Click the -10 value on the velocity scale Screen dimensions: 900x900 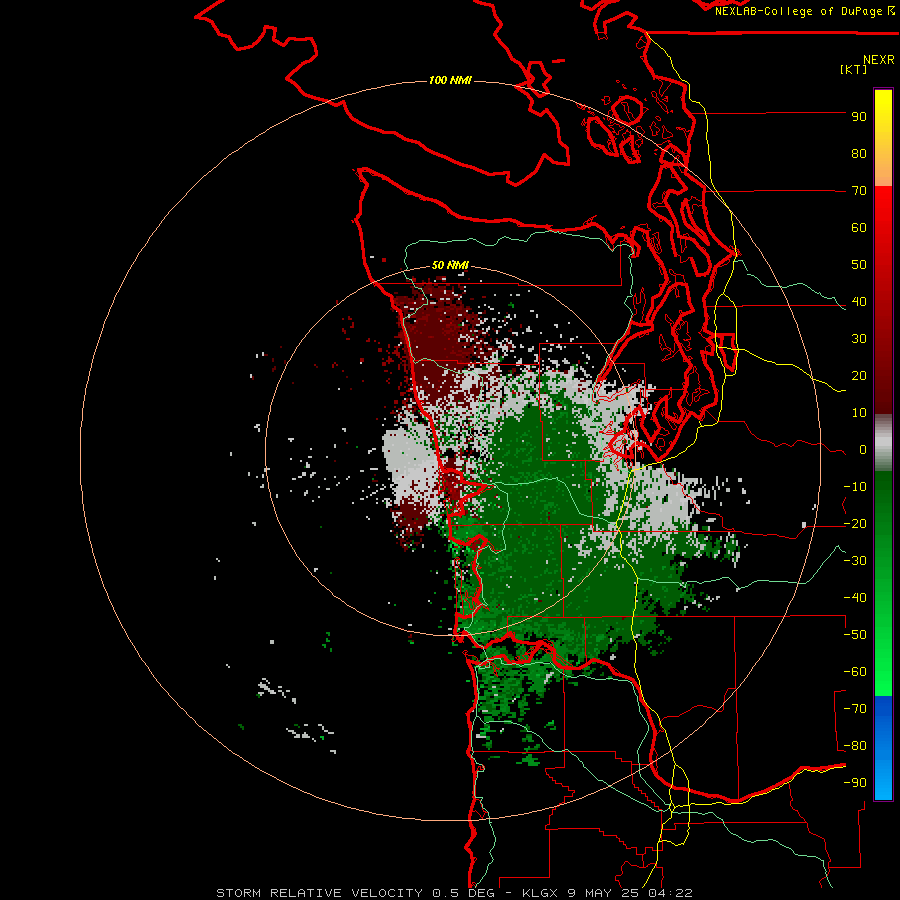pos(855,487)
